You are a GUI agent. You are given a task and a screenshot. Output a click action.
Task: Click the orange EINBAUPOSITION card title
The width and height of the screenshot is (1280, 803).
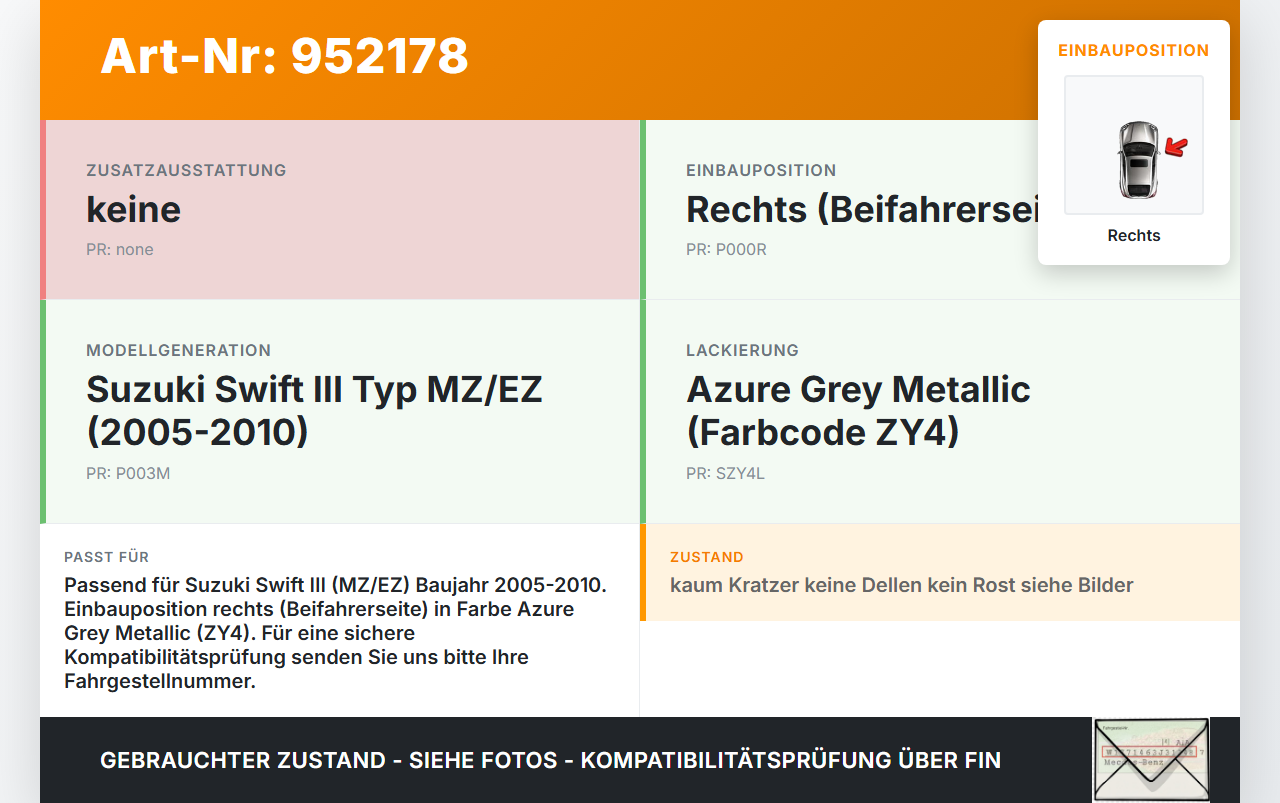point(1134,50)
